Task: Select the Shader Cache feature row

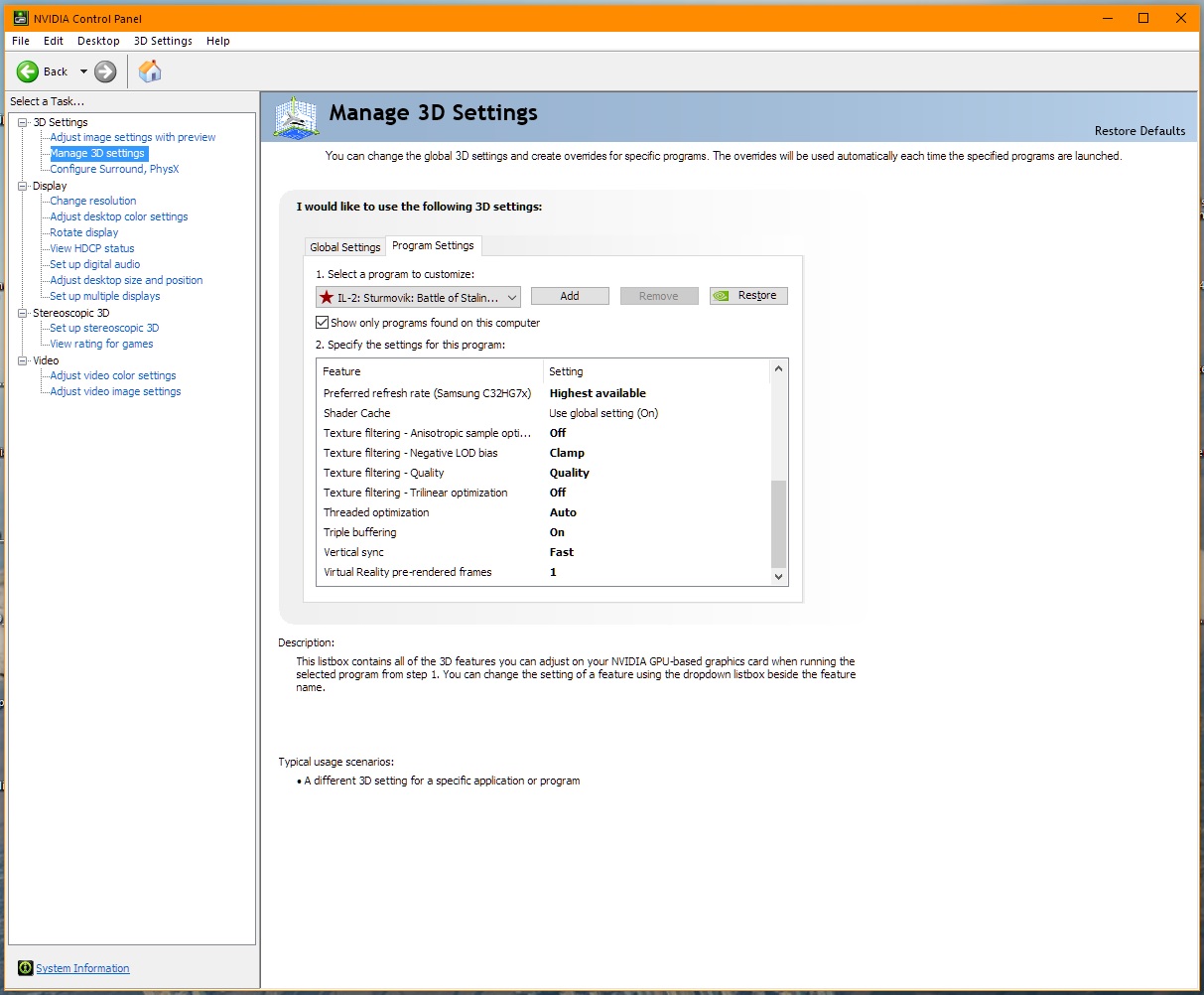Action: pos(543,413)
